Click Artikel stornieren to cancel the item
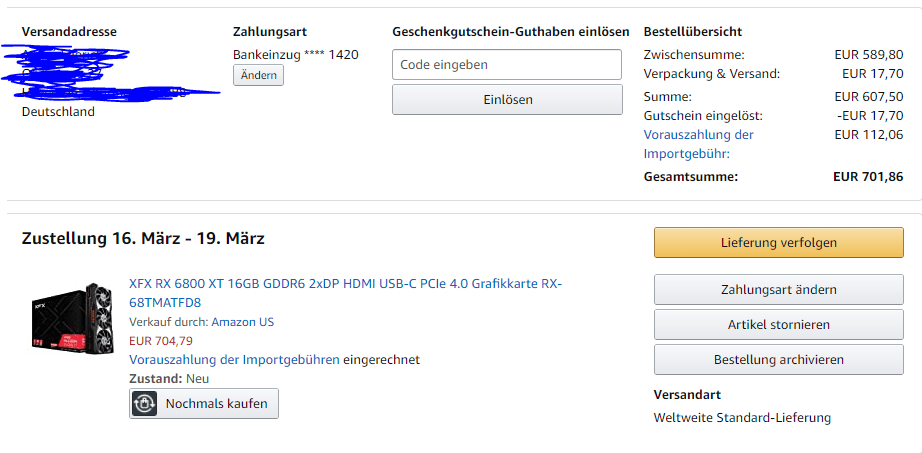922x453 pixels. click(x=778, y=325)
